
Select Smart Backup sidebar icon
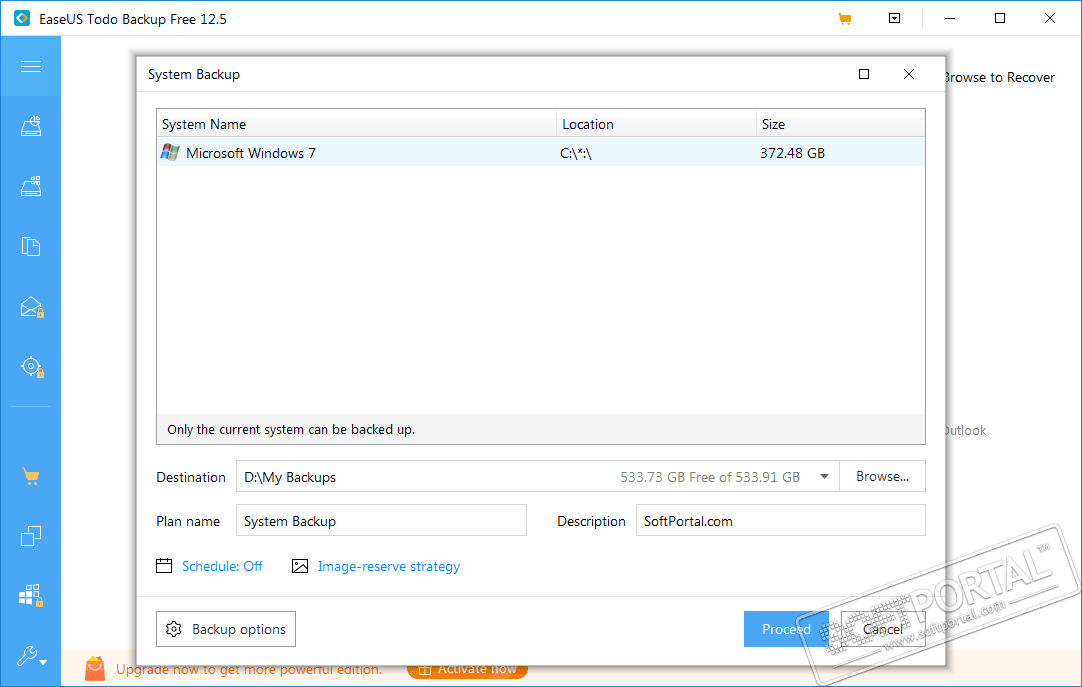(x=32, y=367)
